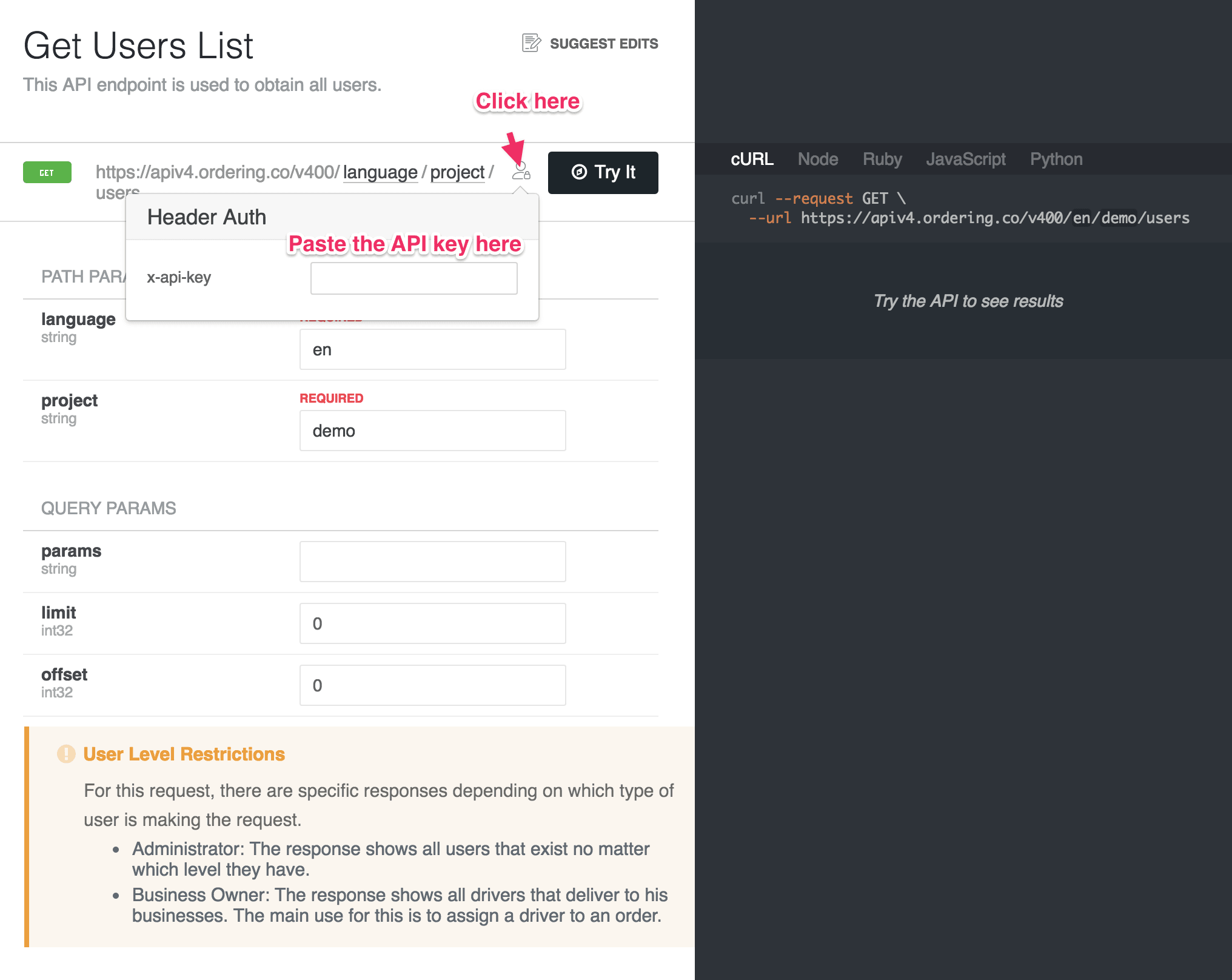Focus the x-api-key input field
This screenshot has height=980, width=1232.
[x=413, y=278]
